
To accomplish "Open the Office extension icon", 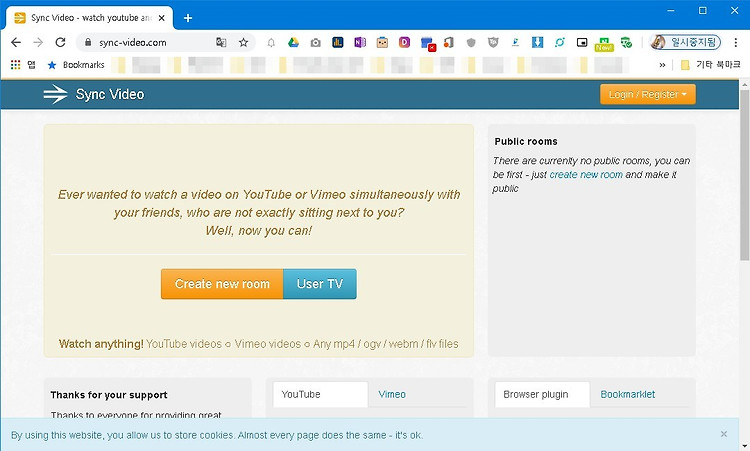I will [x=449, y=43].
